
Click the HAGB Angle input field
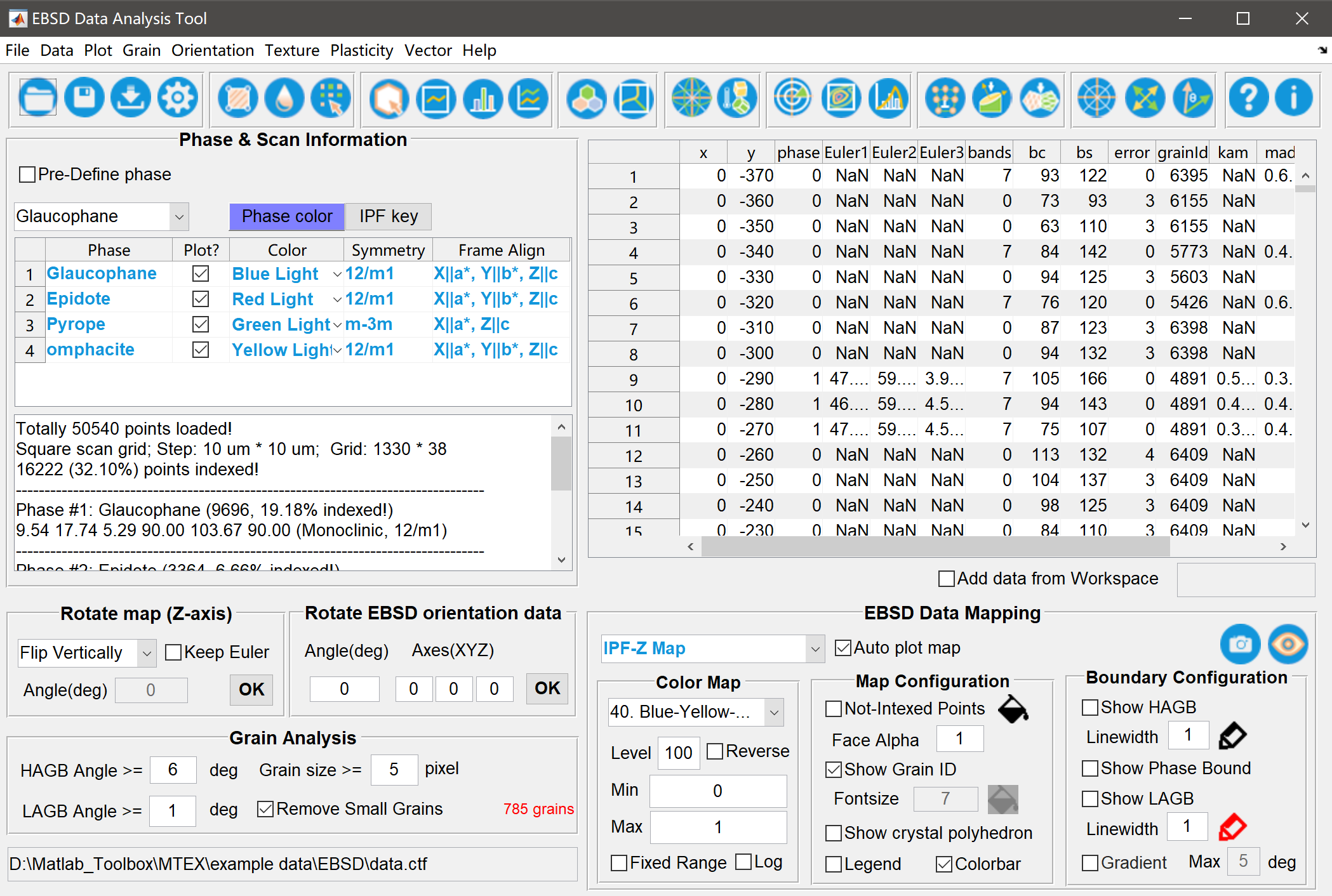point(173,770)
